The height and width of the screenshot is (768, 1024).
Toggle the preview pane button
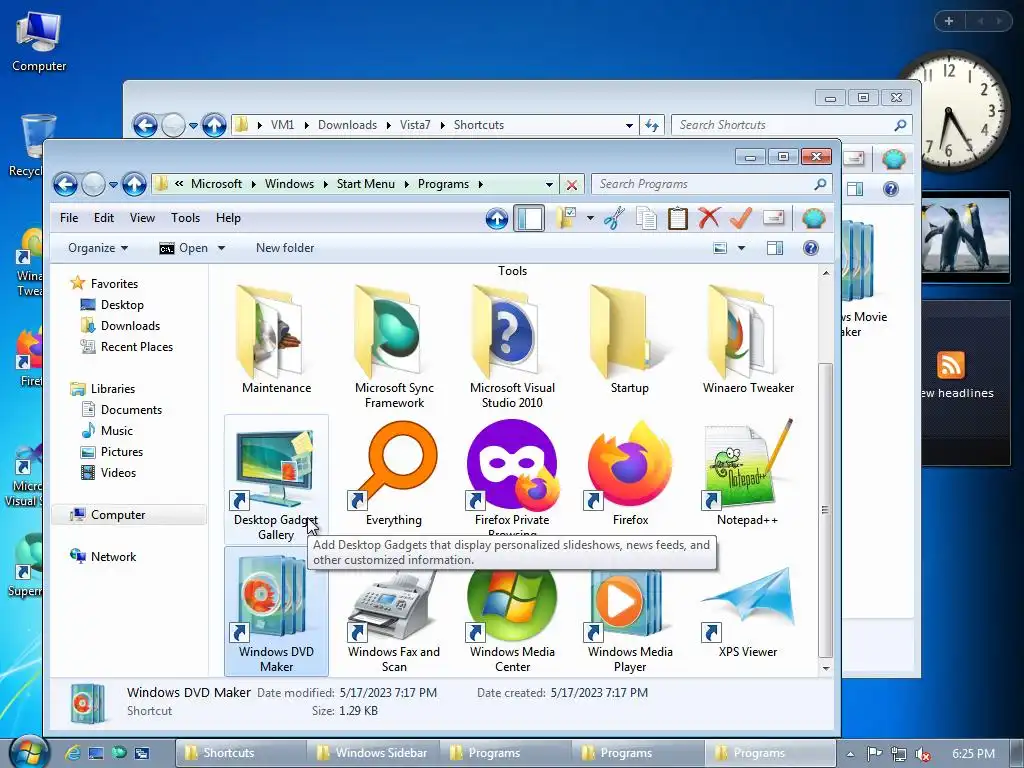[x=775, y=248]
